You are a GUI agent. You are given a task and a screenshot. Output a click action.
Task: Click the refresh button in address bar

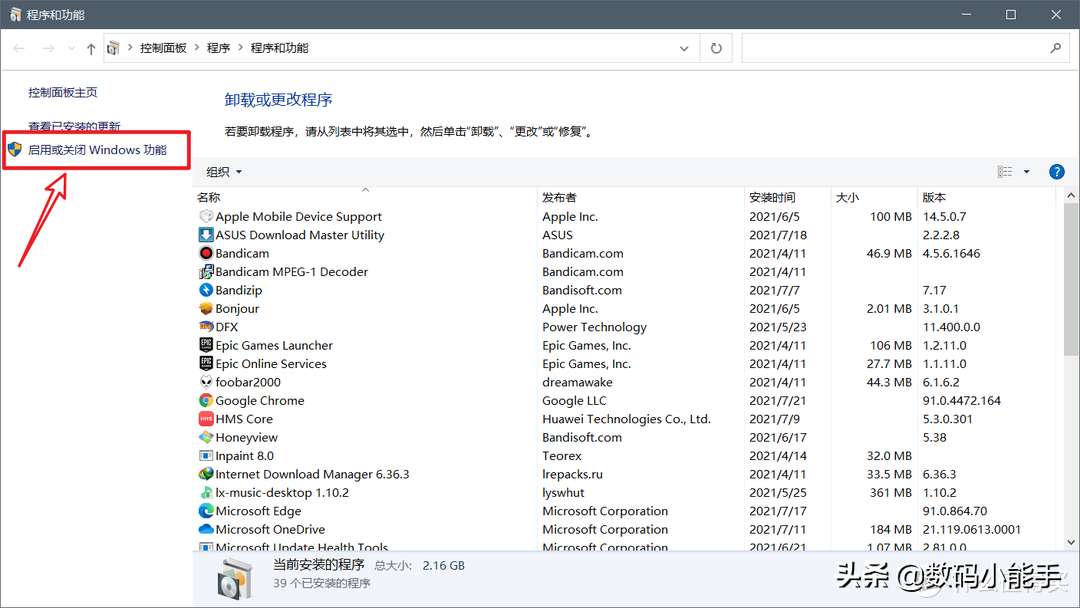[716, 48]
